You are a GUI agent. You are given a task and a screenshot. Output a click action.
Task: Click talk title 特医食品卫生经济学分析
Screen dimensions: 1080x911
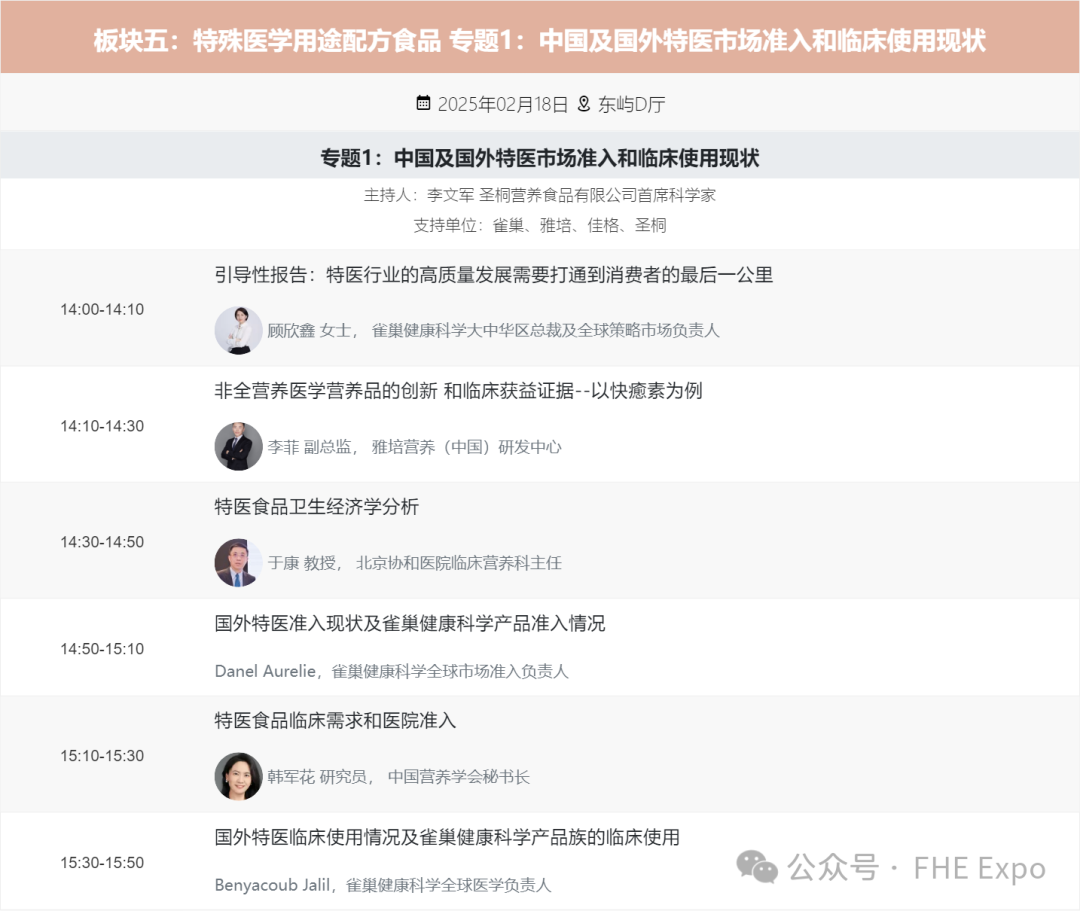point(316,507)
